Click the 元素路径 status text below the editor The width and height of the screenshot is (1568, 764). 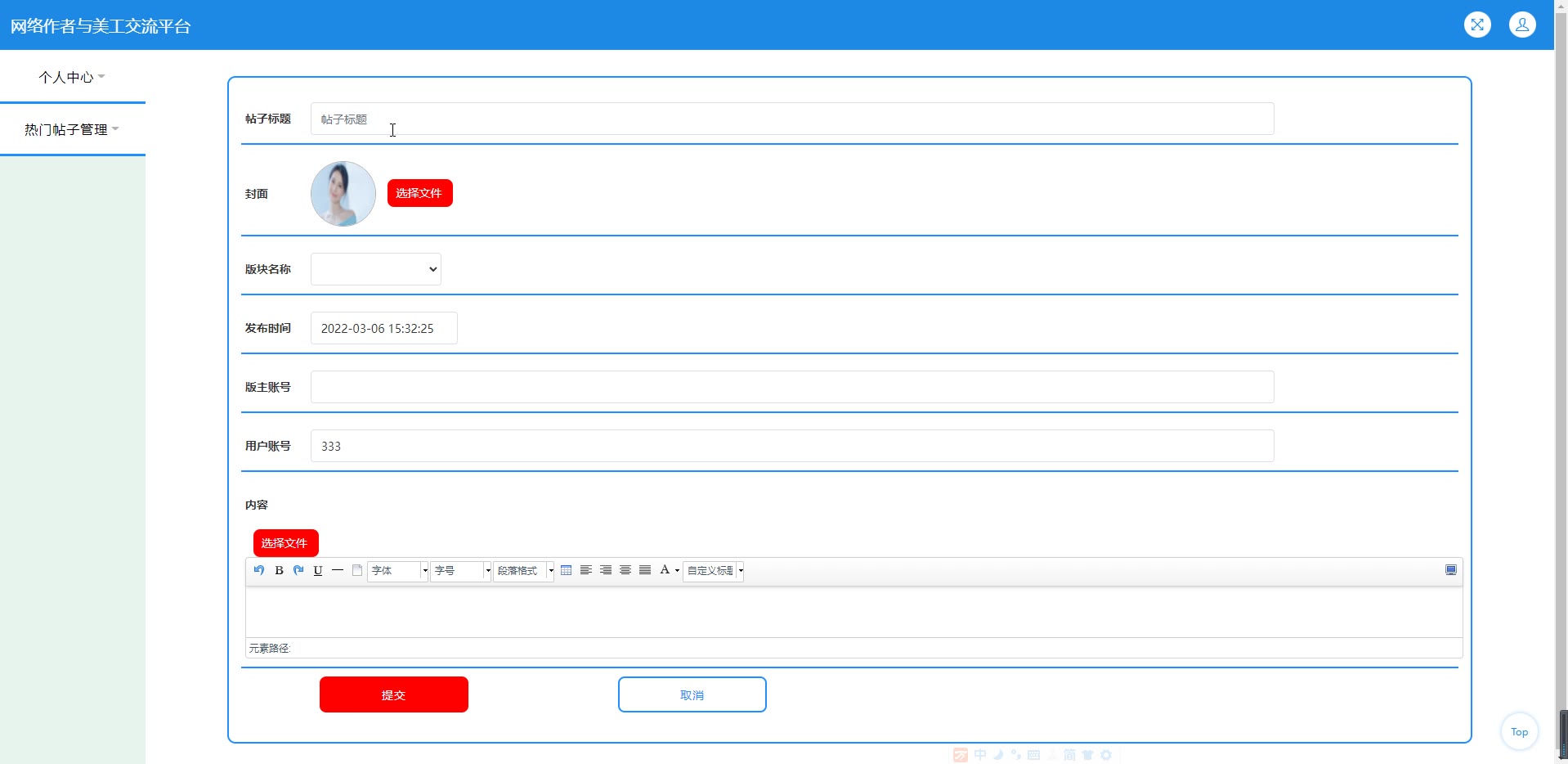pos(270,649)
